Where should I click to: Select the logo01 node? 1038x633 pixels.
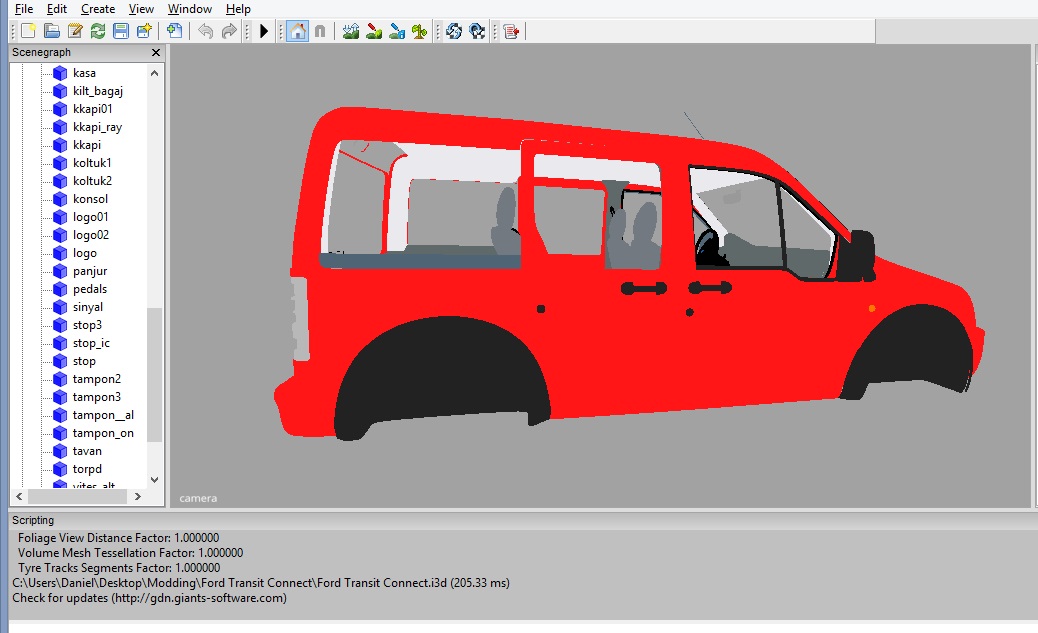91,217
